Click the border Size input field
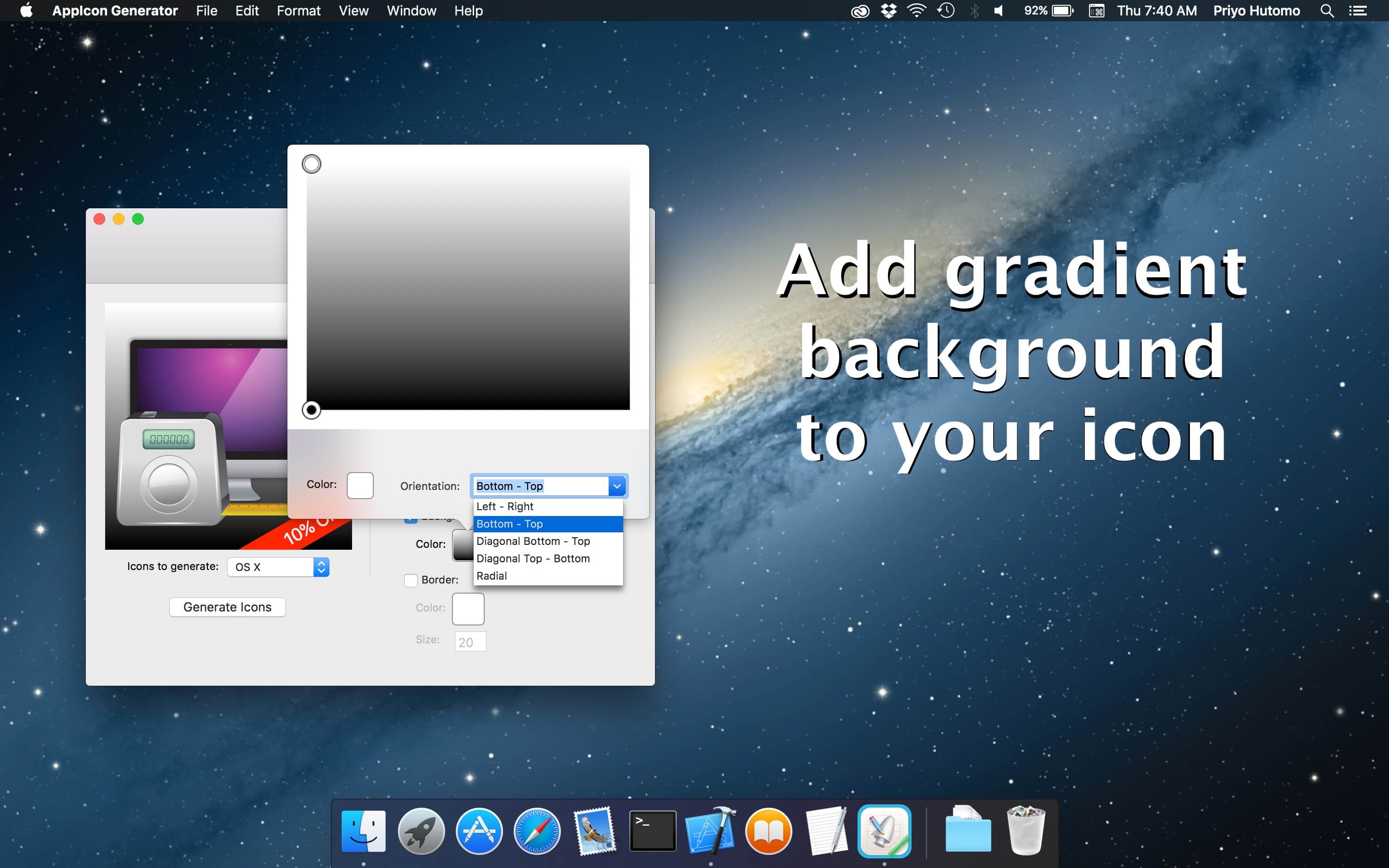The height and width of the screenshot is (868, 1389). tap(469, 641)
